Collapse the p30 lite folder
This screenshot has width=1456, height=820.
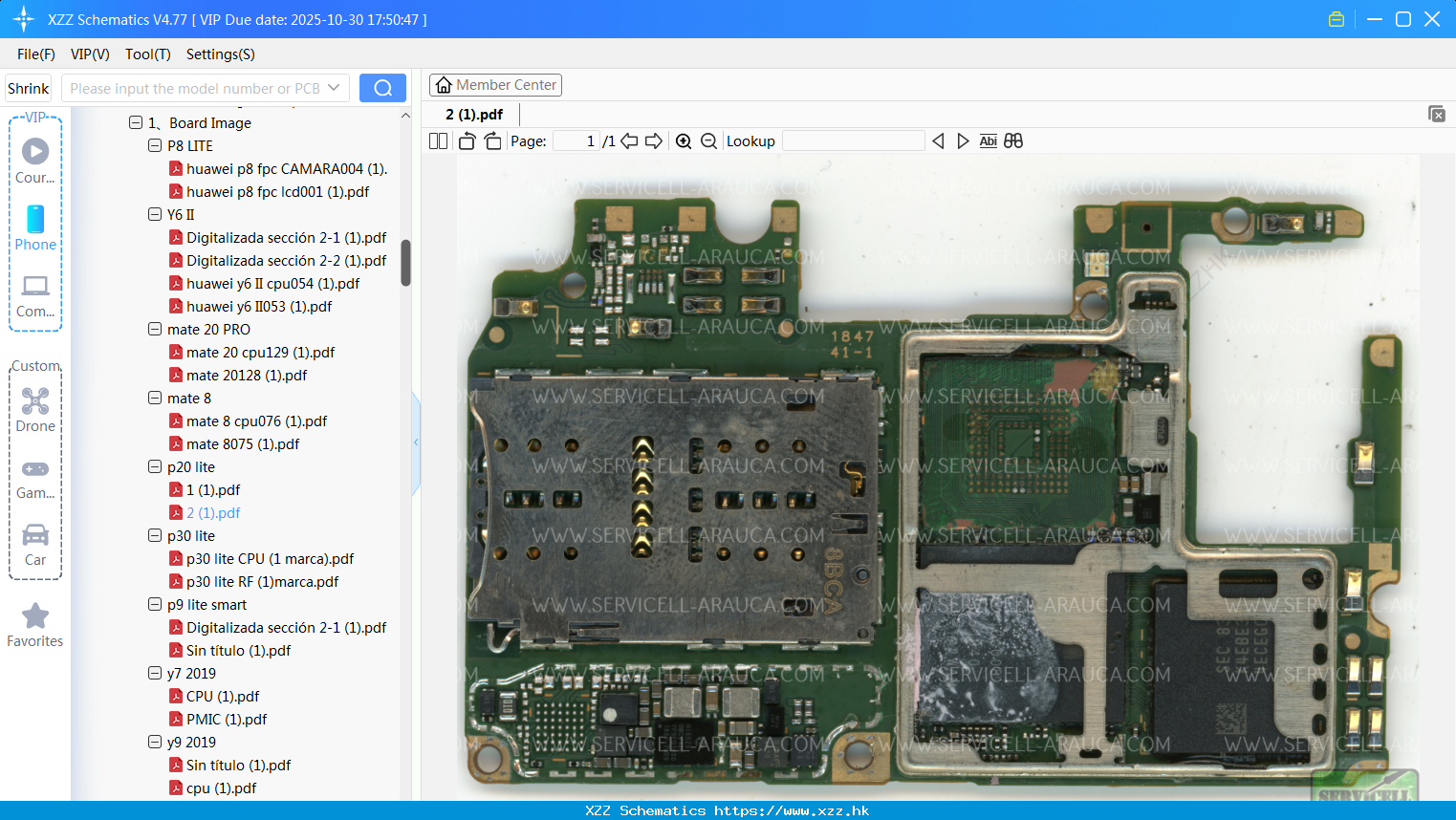pyautogui.click(x=155, y=535)
